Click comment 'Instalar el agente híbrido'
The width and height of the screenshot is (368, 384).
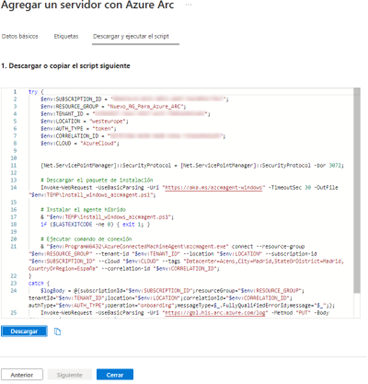tap(83, 209)
